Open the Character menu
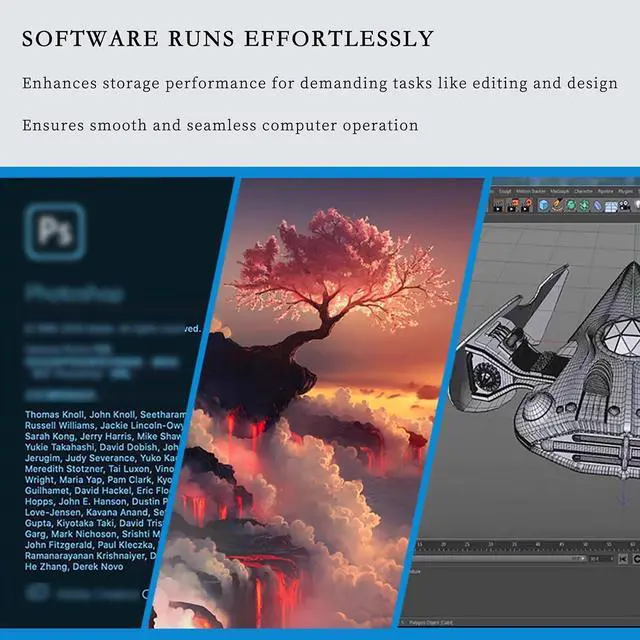Viewport: 640px width, 640px height. coord(583,190)
